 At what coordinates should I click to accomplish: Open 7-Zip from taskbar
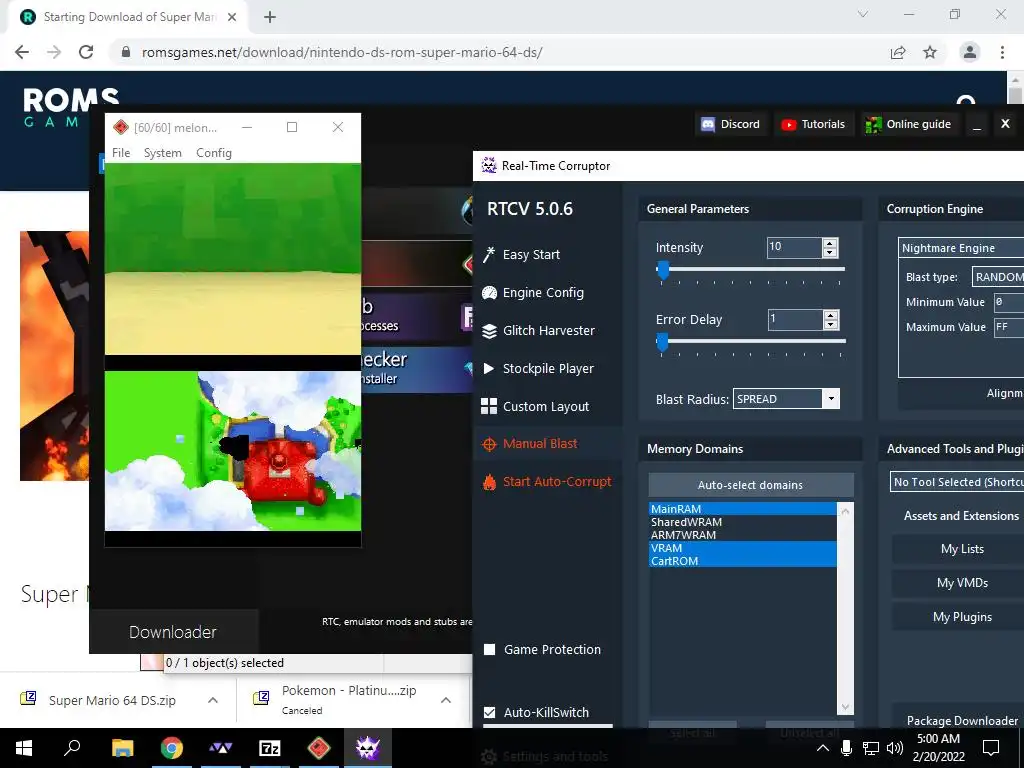pos(270,748)
